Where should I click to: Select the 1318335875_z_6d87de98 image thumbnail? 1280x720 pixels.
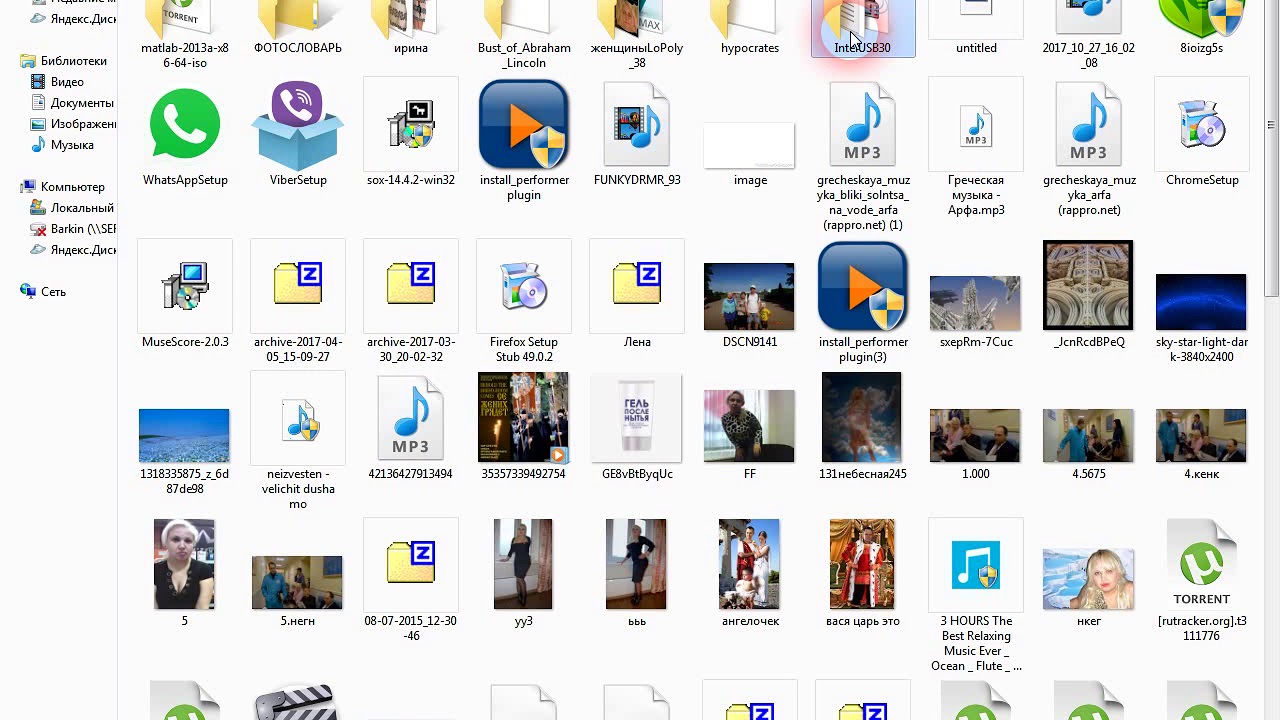[184, 435]
